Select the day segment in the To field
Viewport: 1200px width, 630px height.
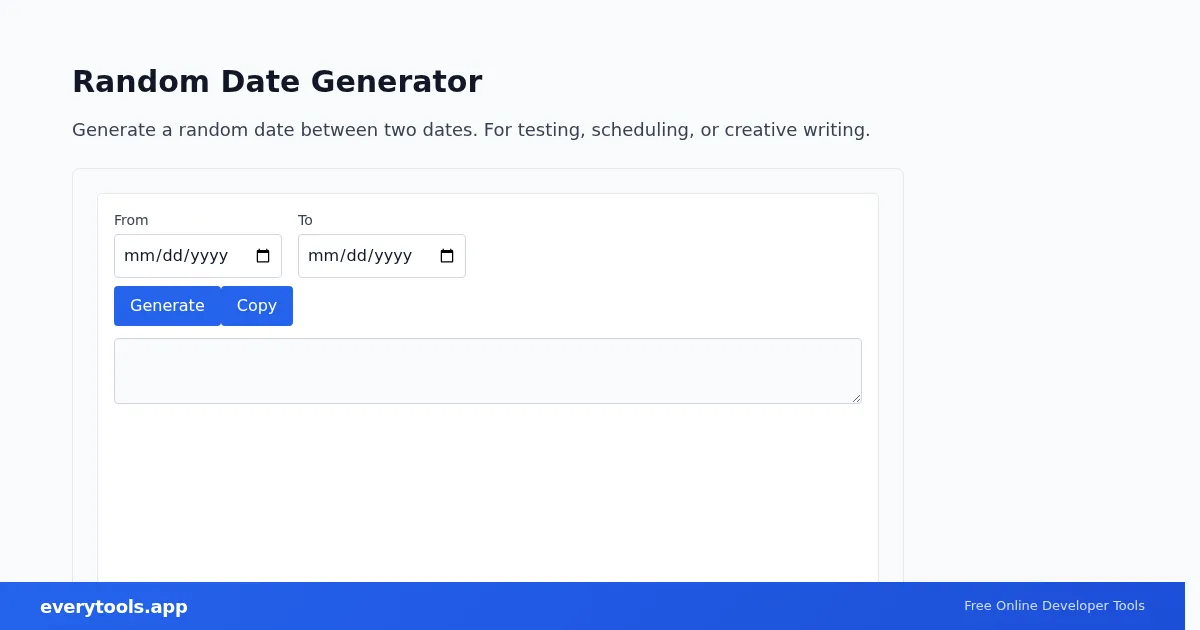click(358, 256)
